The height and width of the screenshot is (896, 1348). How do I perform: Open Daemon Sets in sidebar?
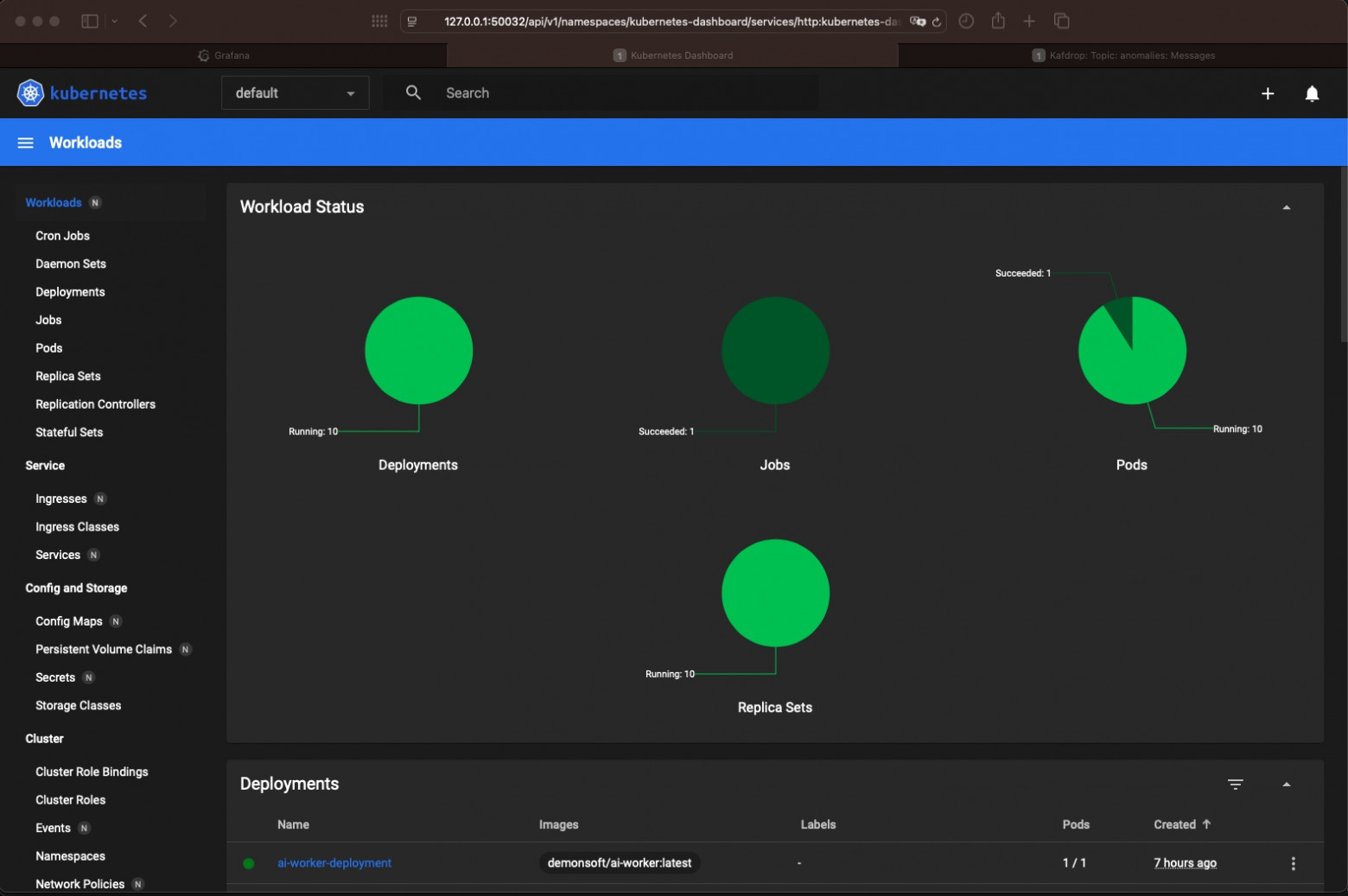pyautogui.click(x=71, y=264)
